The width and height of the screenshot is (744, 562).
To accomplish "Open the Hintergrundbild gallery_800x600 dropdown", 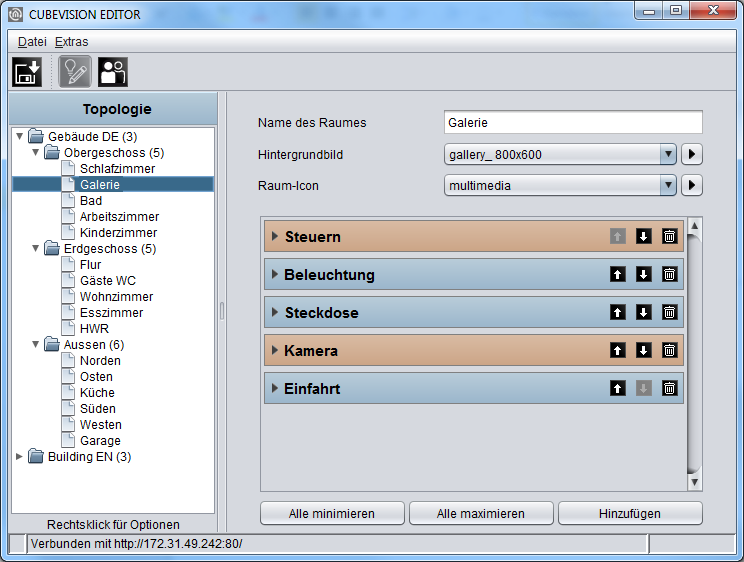I will pos(560,154).
